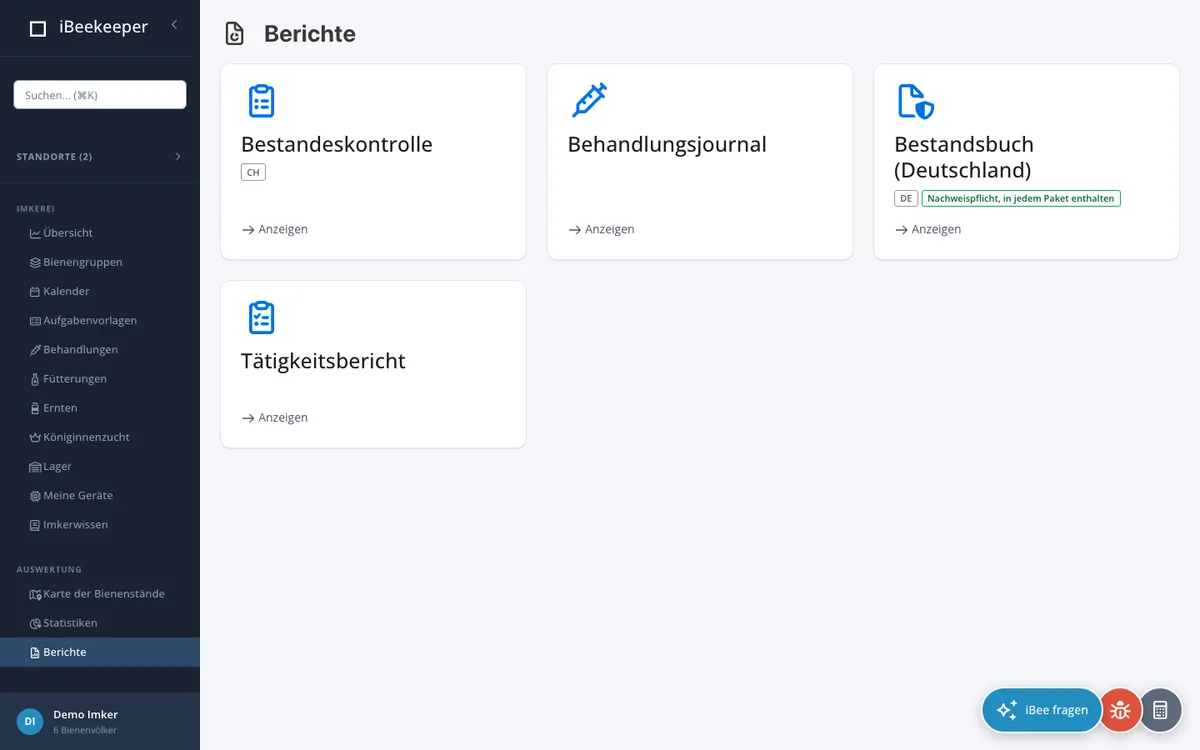Click the Aufgabenvorlagen list icon
This screenshot has height=750, width=1200.
tap(35, 321)
